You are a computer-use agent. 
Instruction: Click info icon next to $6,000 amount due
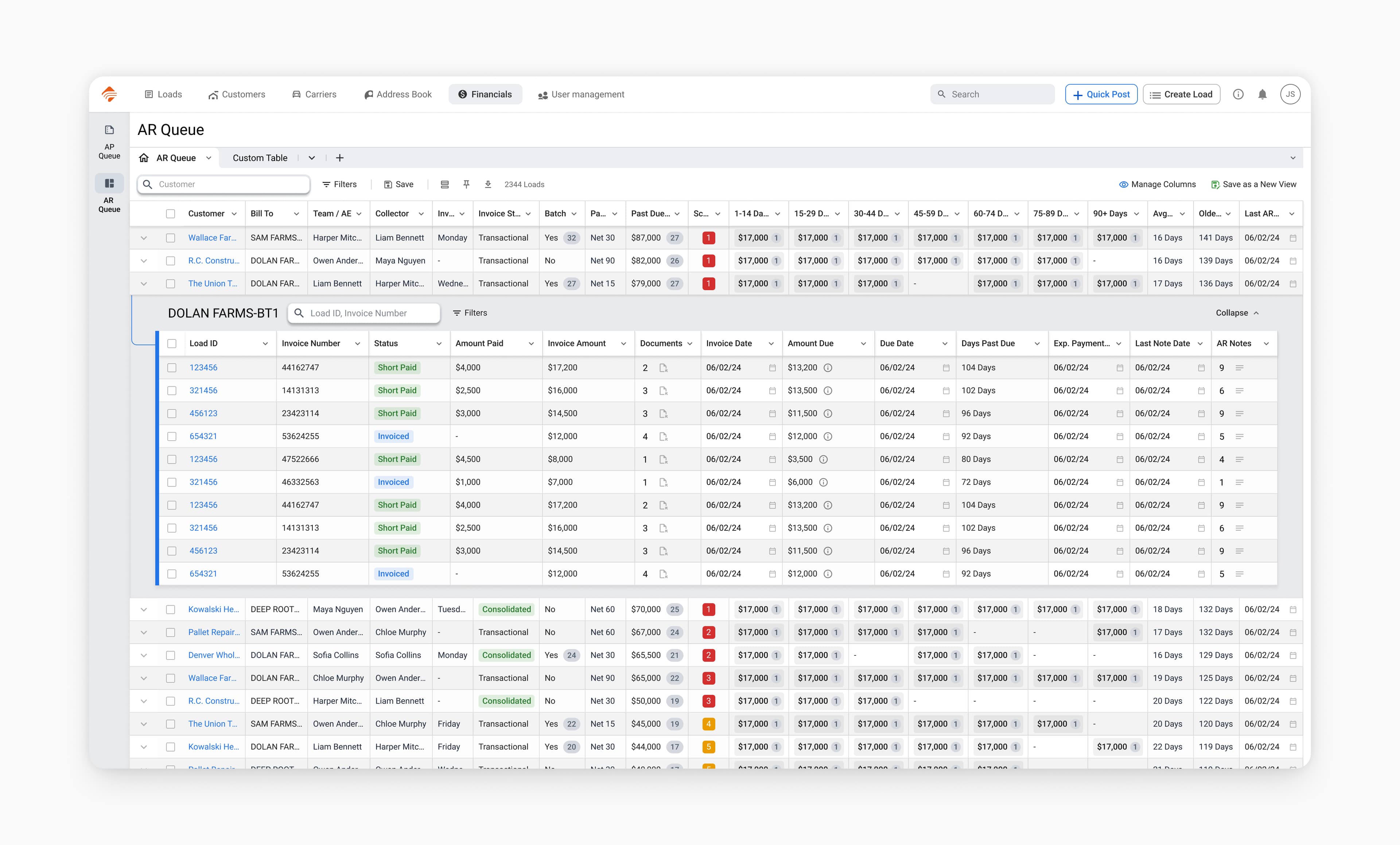[x=823, y=482]
